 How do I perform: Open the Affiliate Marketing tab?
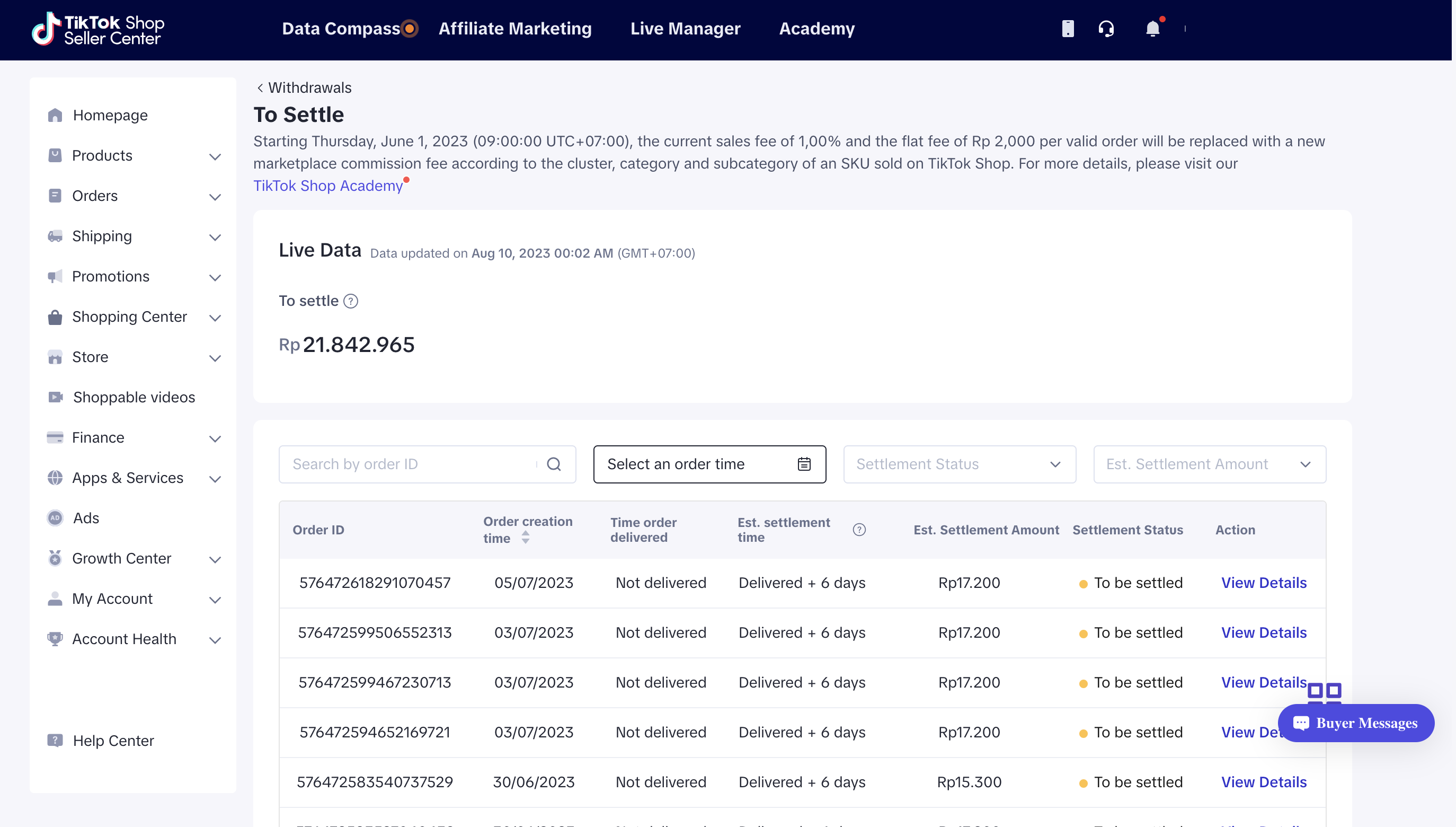pyautogui.click(x=515, y=29)
